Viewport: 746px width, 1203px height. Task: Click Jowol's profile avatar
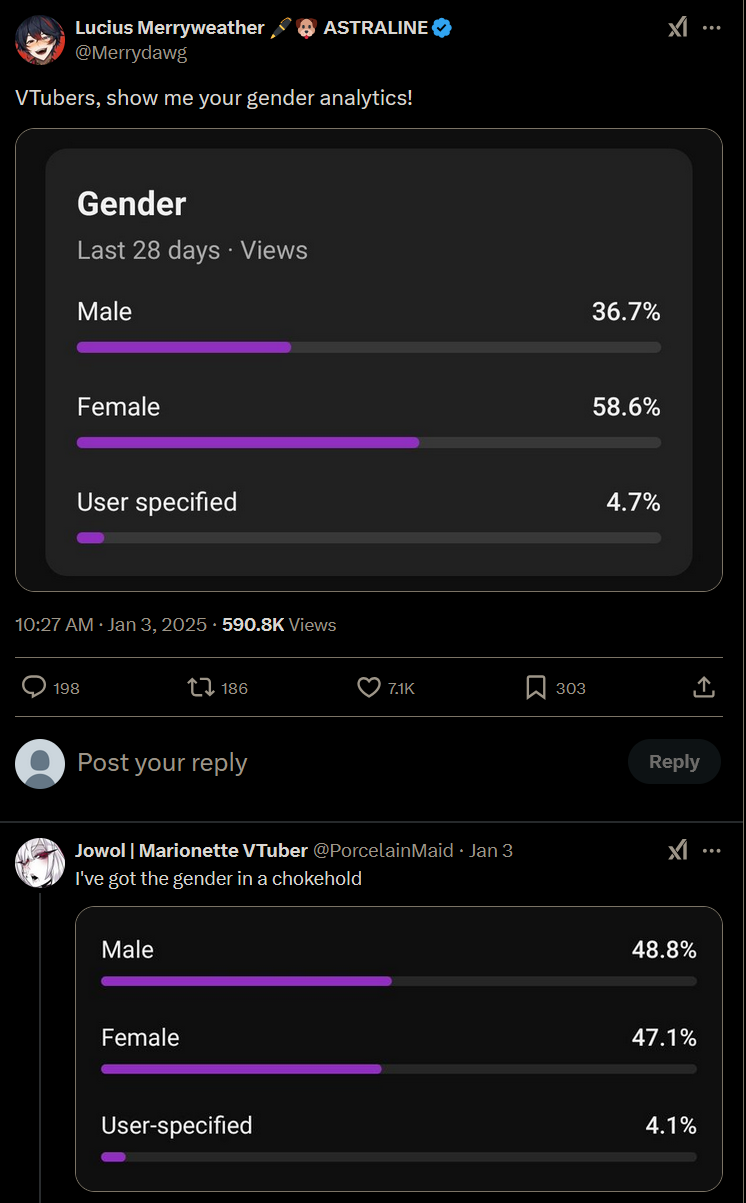pos(40,862)
